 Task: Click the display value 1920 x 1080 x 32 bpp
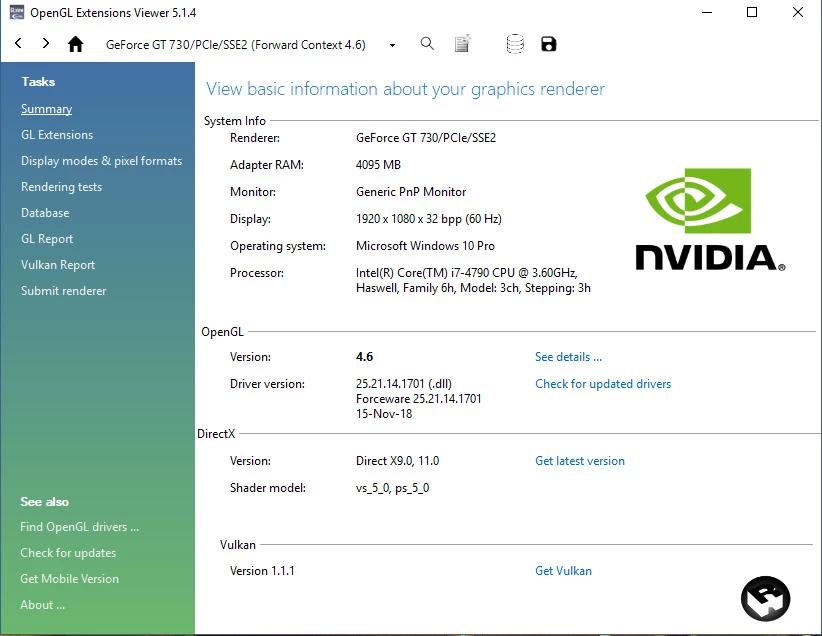click(429, 219)
